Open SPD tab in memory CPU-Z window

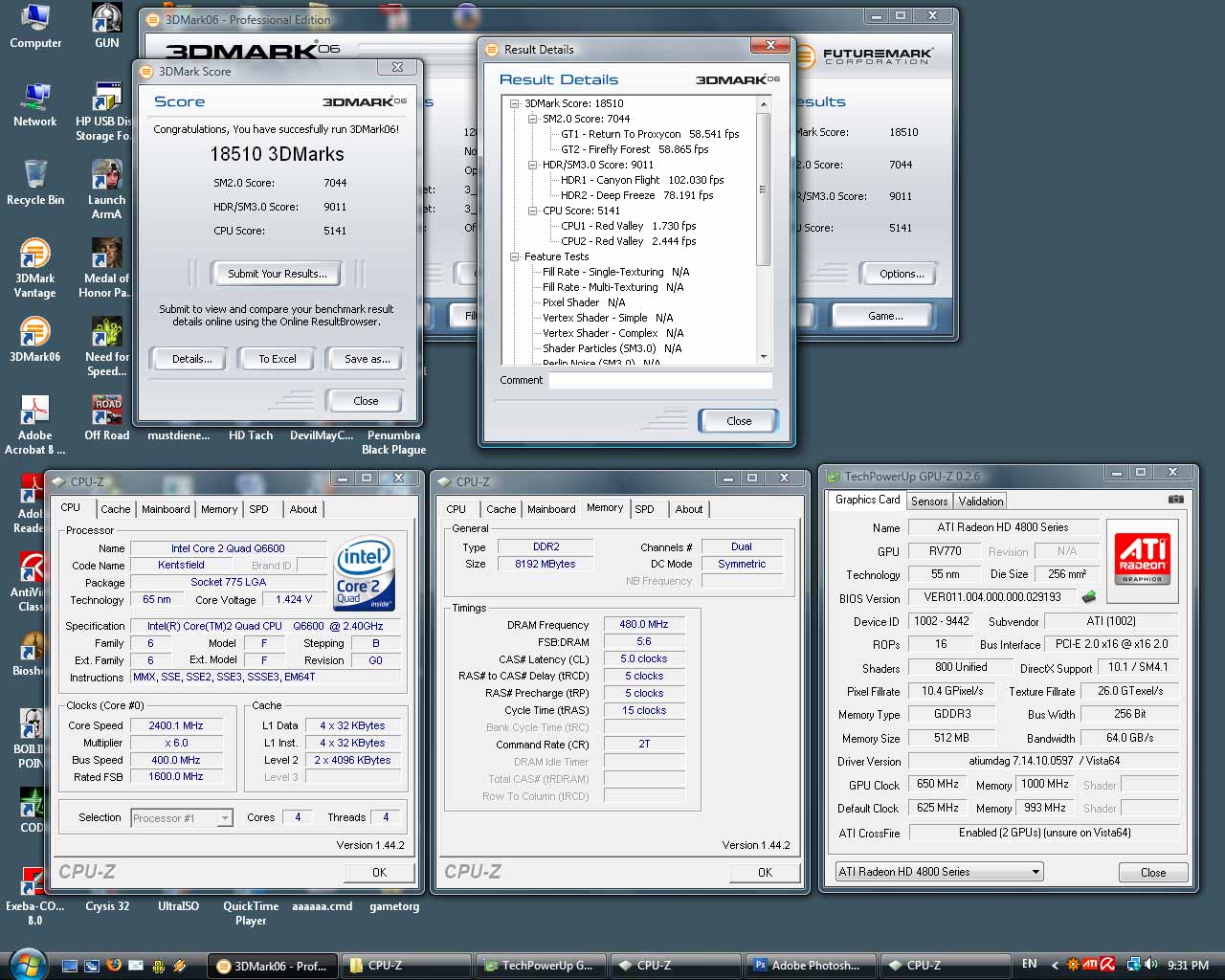[645, 509]
